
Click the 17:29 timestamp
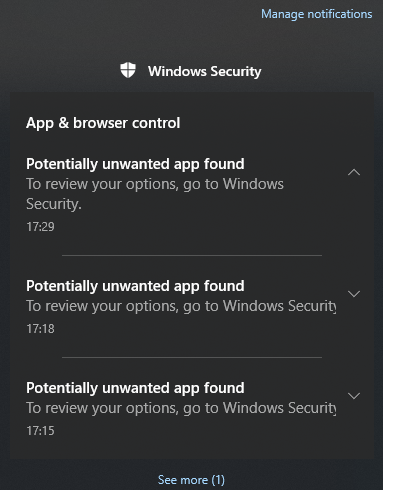point(40,227)
